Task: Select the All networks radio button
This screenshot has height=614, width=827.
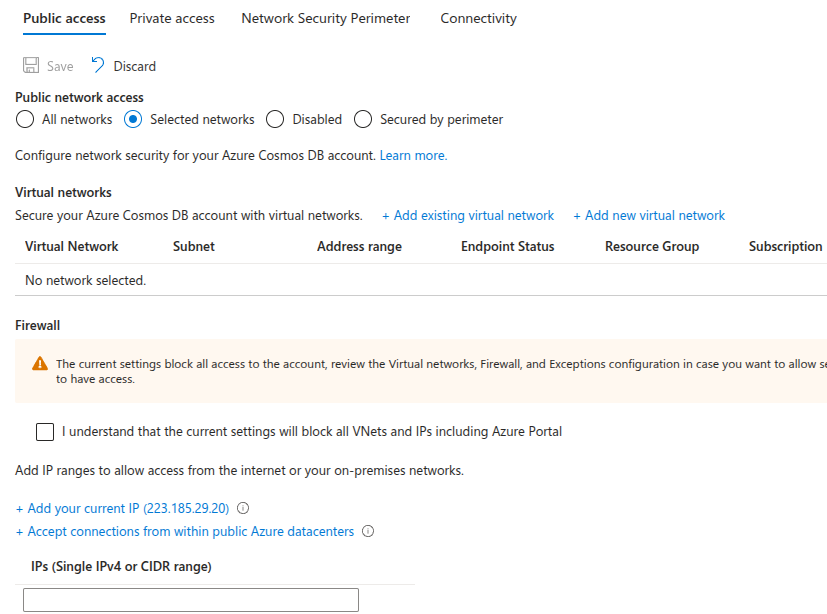Action: coord(24,119)
